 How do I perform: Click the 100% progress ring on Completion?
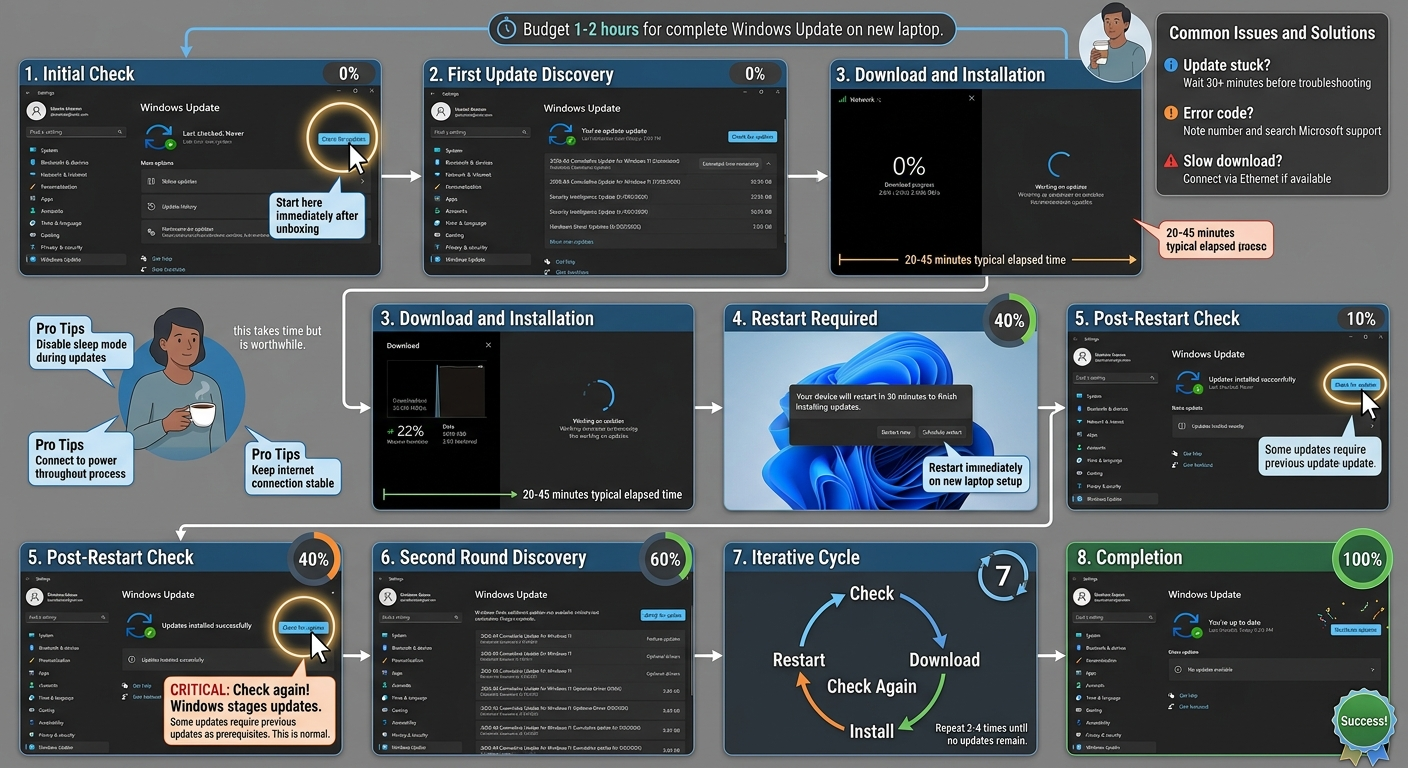tap(1362, 559)
